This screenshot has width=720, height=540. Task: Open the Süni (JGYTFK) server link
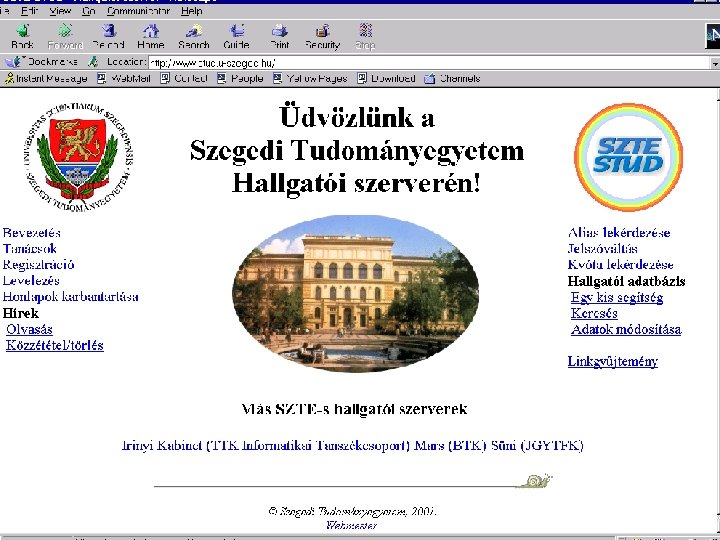[x=537, y=445]
